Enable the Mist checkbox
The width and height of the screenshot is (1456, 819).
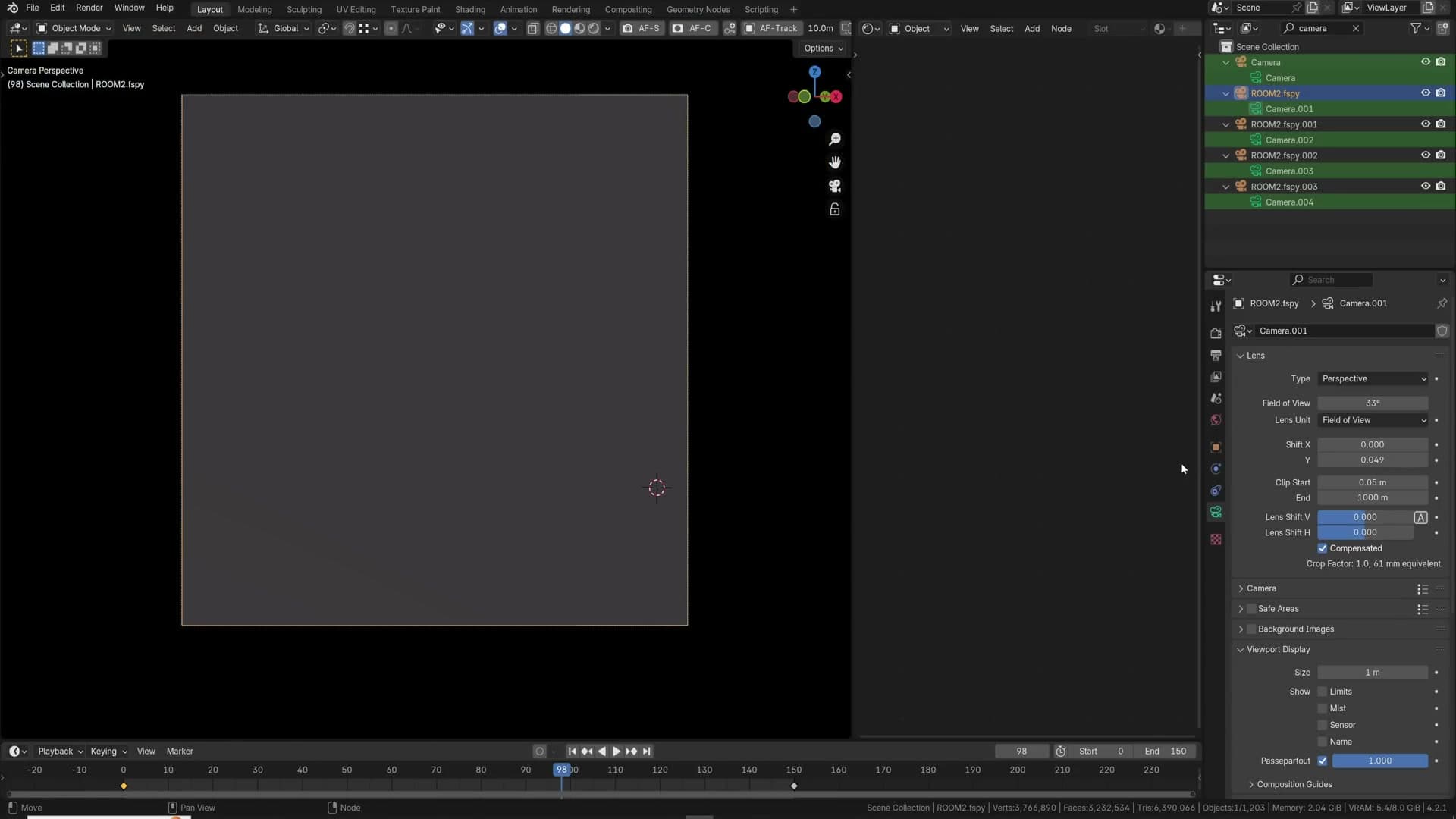tap(1323, 708)
